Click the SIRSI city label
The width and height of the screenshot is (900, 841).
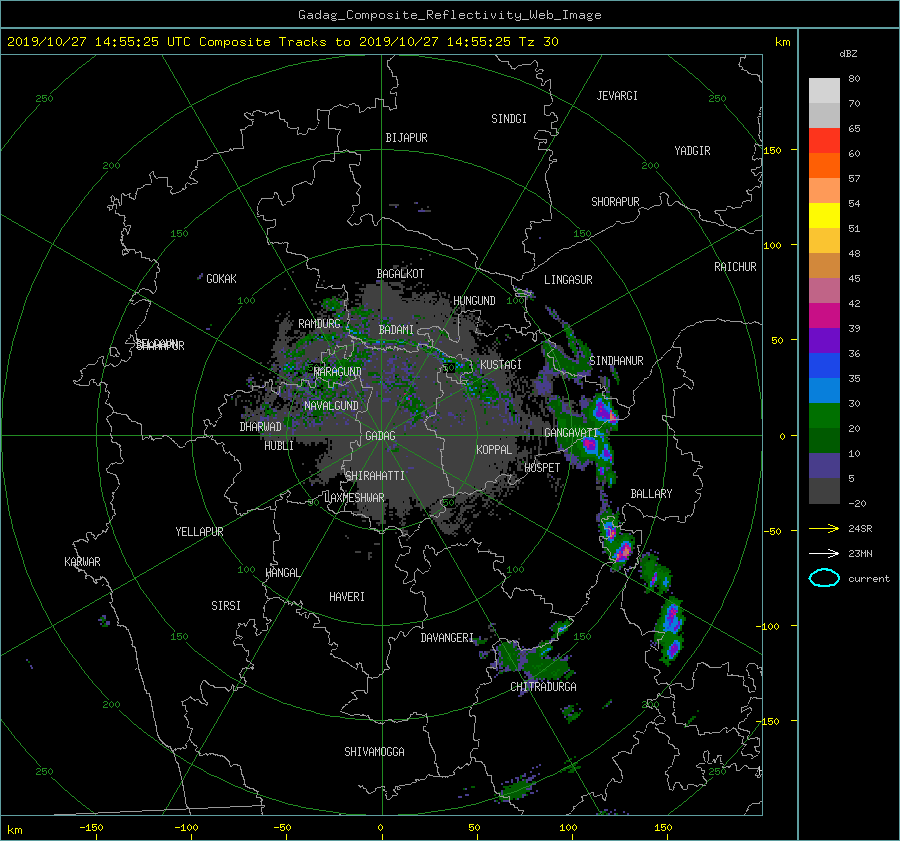[x=226, y=606]
